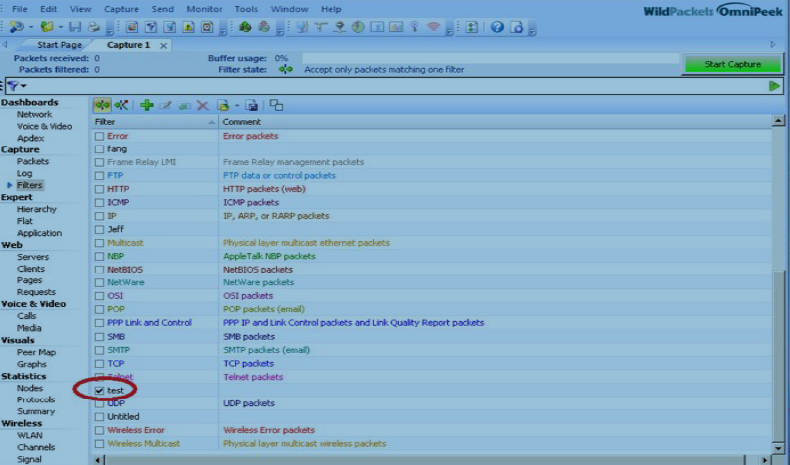Click the icon right of the Help icon
The image size is (790, 465).
coord(516,27)
